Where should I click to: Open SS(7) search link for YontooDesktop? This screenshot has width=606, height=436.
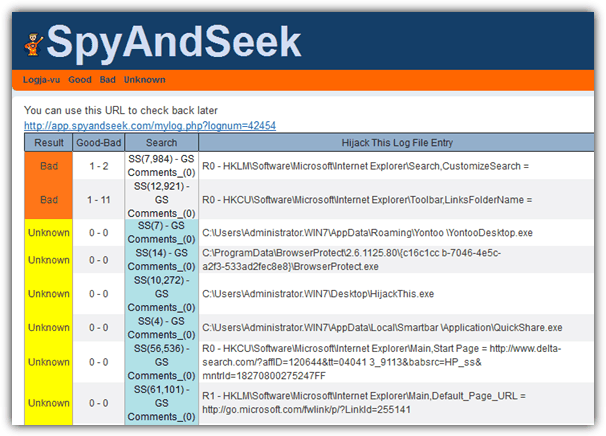161,225
